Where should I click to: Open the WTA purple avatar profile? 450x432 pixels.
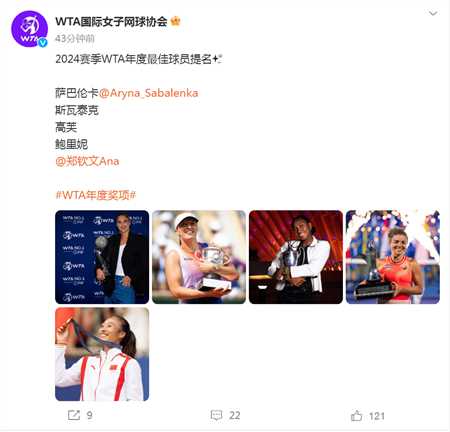29,29
